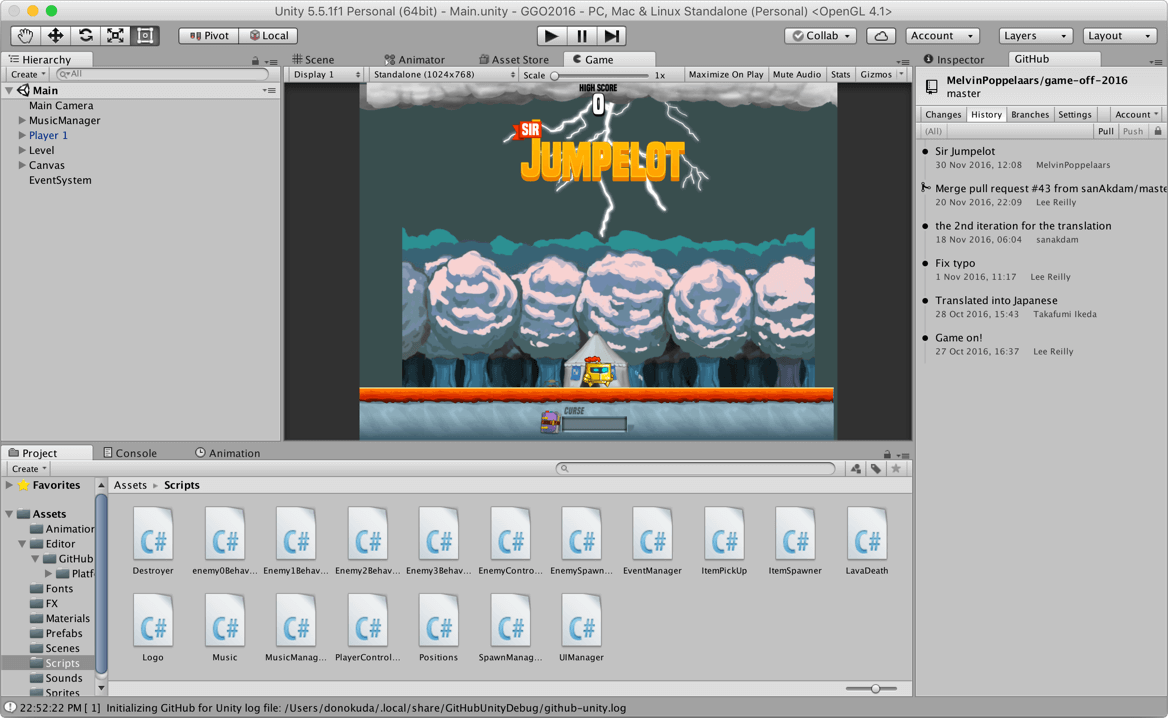
Task: Toggle the Pivot button
Action: pyautogui.click(x=209, y=36)
